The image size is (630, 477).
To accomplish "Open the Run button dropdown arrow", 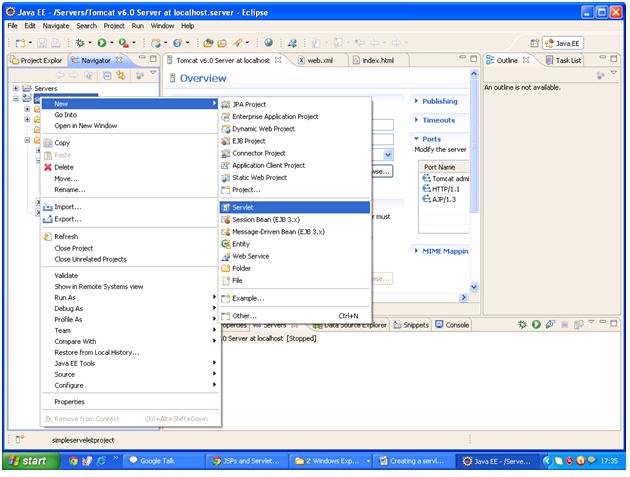I will (112, 43).
